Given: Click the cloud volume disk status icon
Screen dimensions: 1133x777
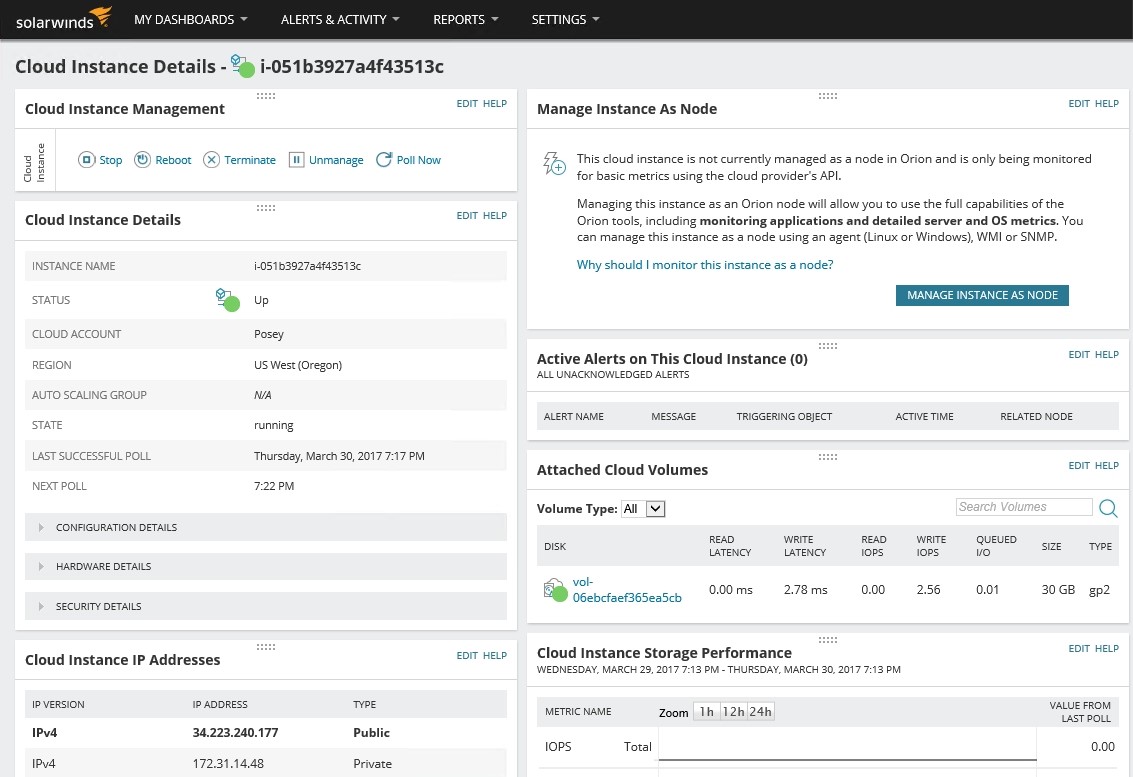Looking at the screenshot, I should click(555, 590).
